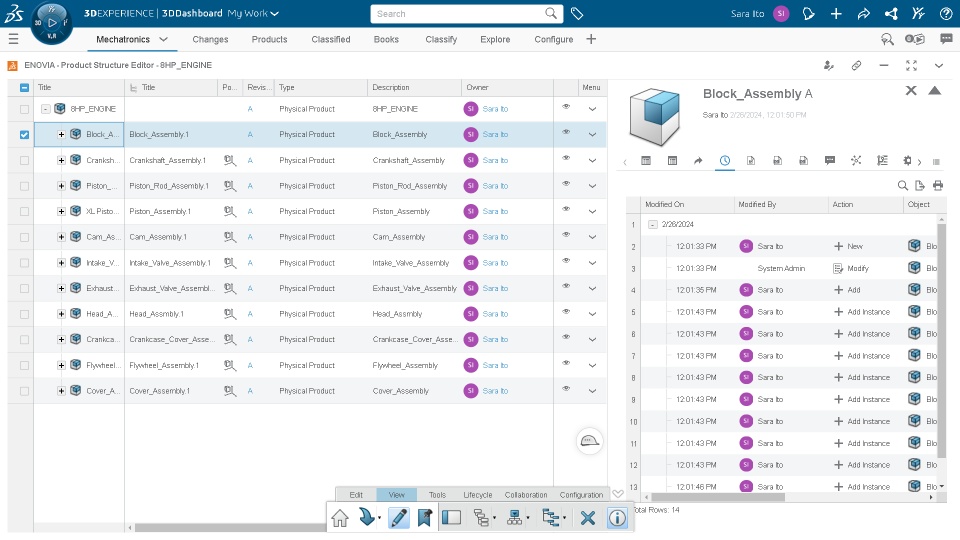Toggle the pencil edit mode tool
960x540 pixels.
pyautogui.click(x=398, y=518)
